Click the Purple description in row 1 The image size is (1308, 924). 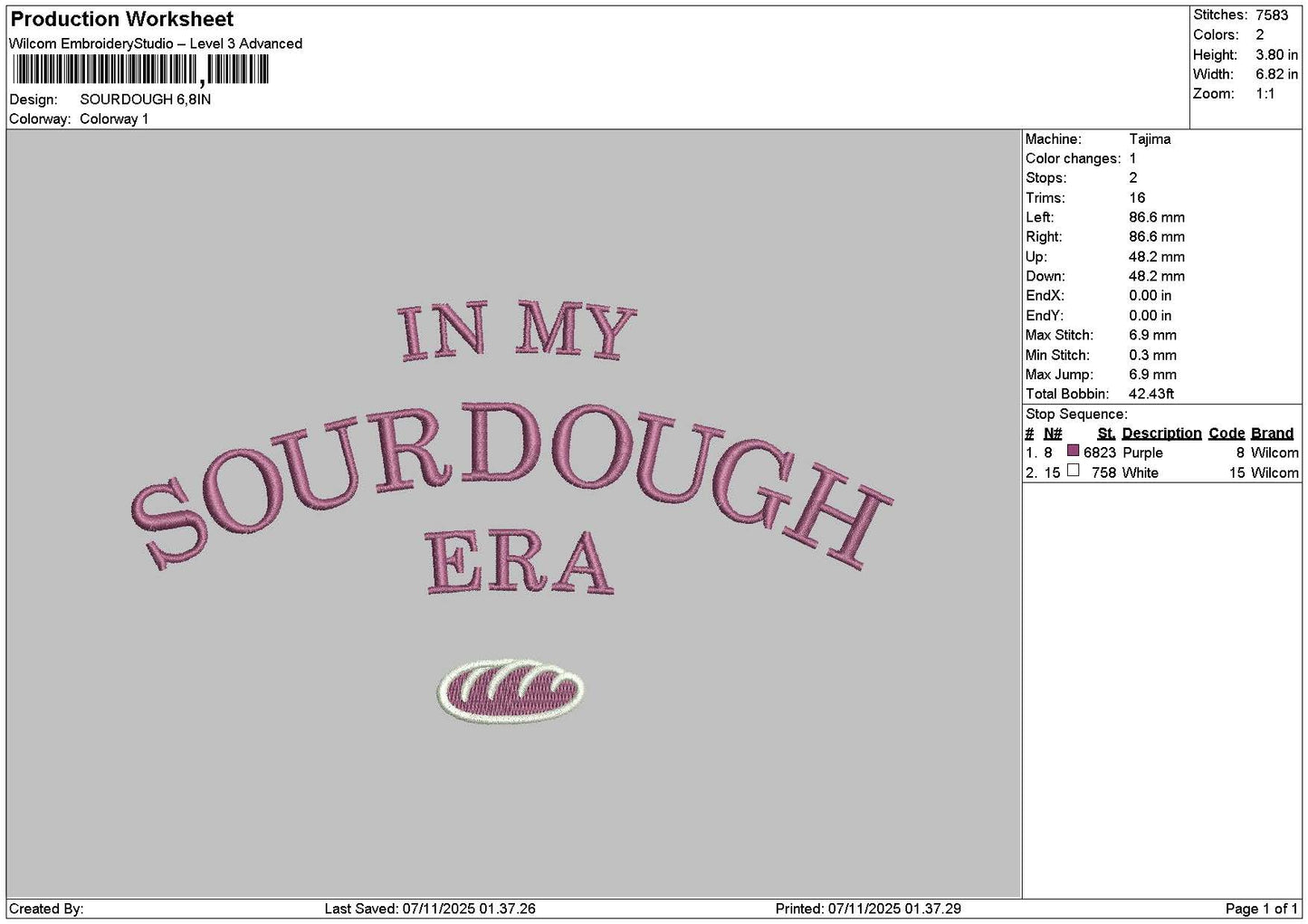1142,453
